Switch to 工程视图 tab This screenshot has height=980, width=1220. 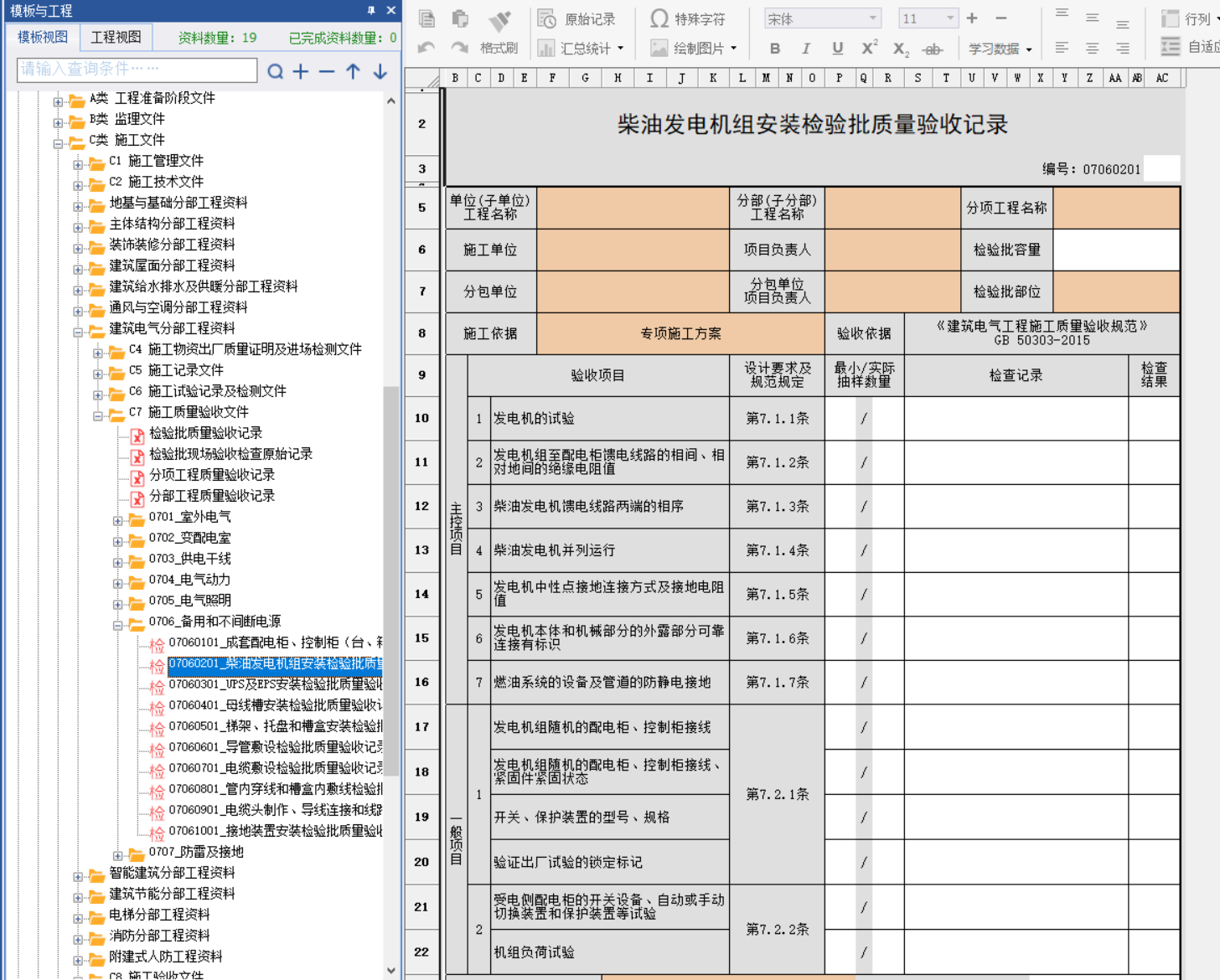(x=116, y=37)
